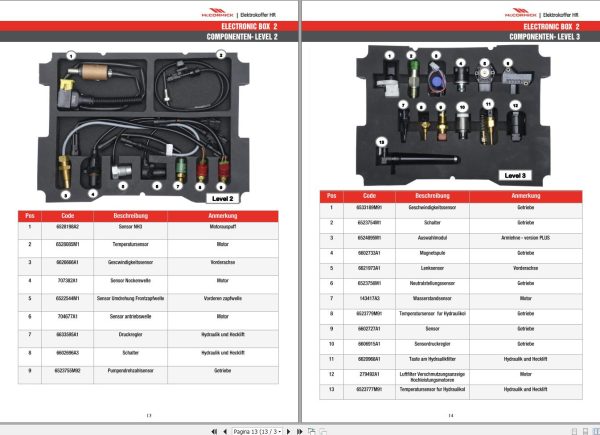Viewport: 600px width, 435px height.
Task: Go to the first page with the double-left arrow
Action: tap(214, 432)
